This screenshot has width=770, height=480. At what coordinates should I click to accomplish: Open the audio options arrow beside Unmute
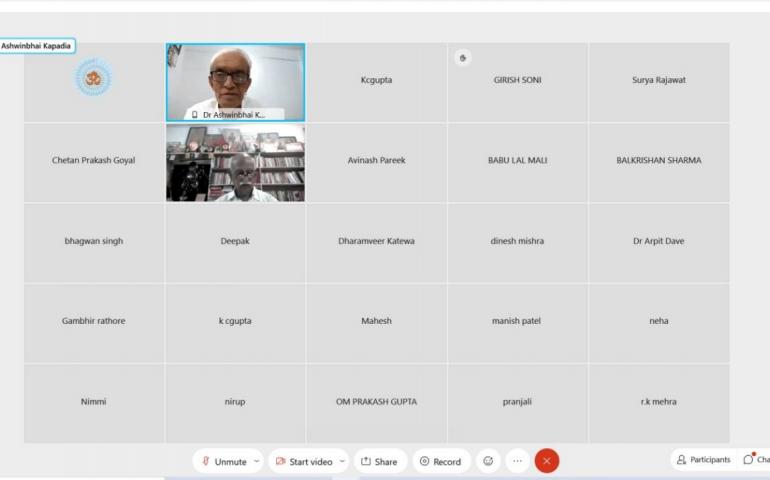[x=256, y=461]
